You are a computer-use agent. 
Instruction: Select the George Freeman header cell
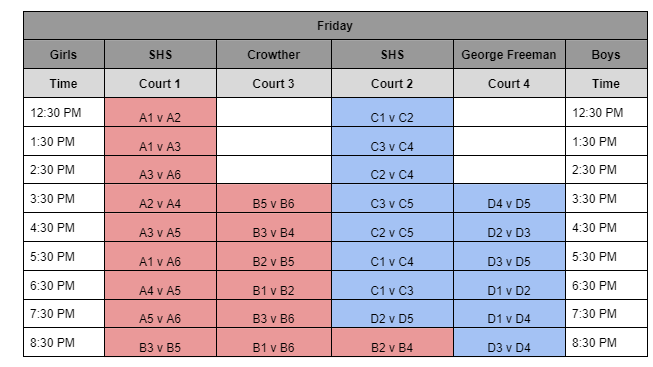[509, 55]
